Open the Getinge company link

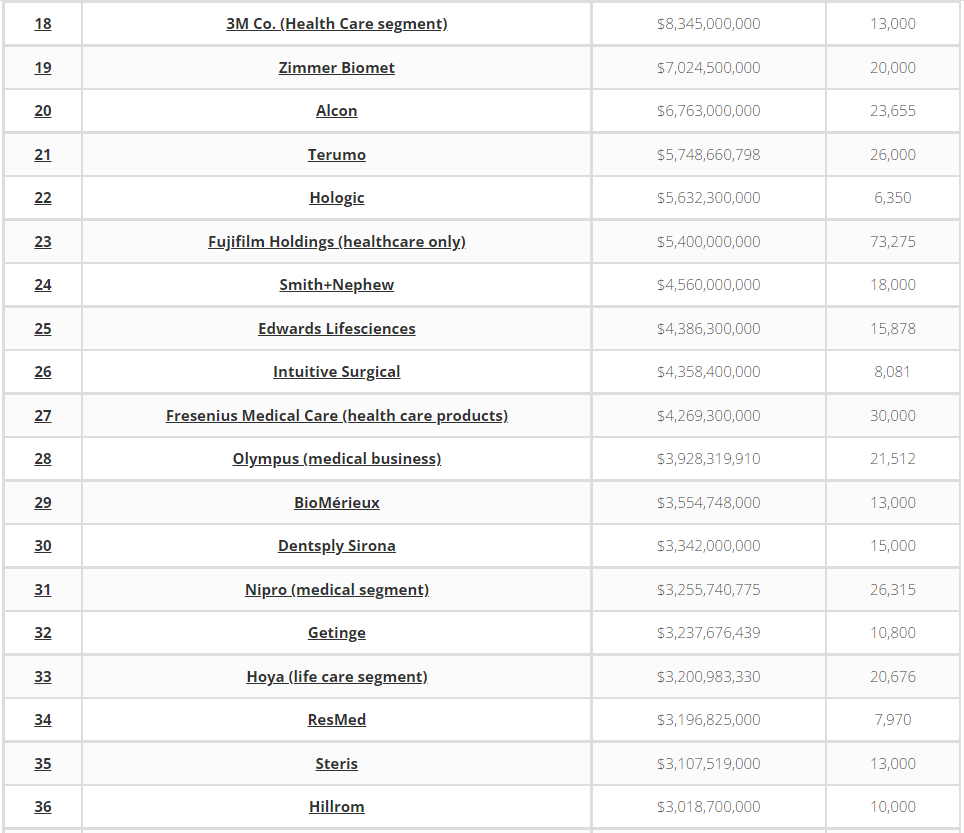click(x=336, y=633)
